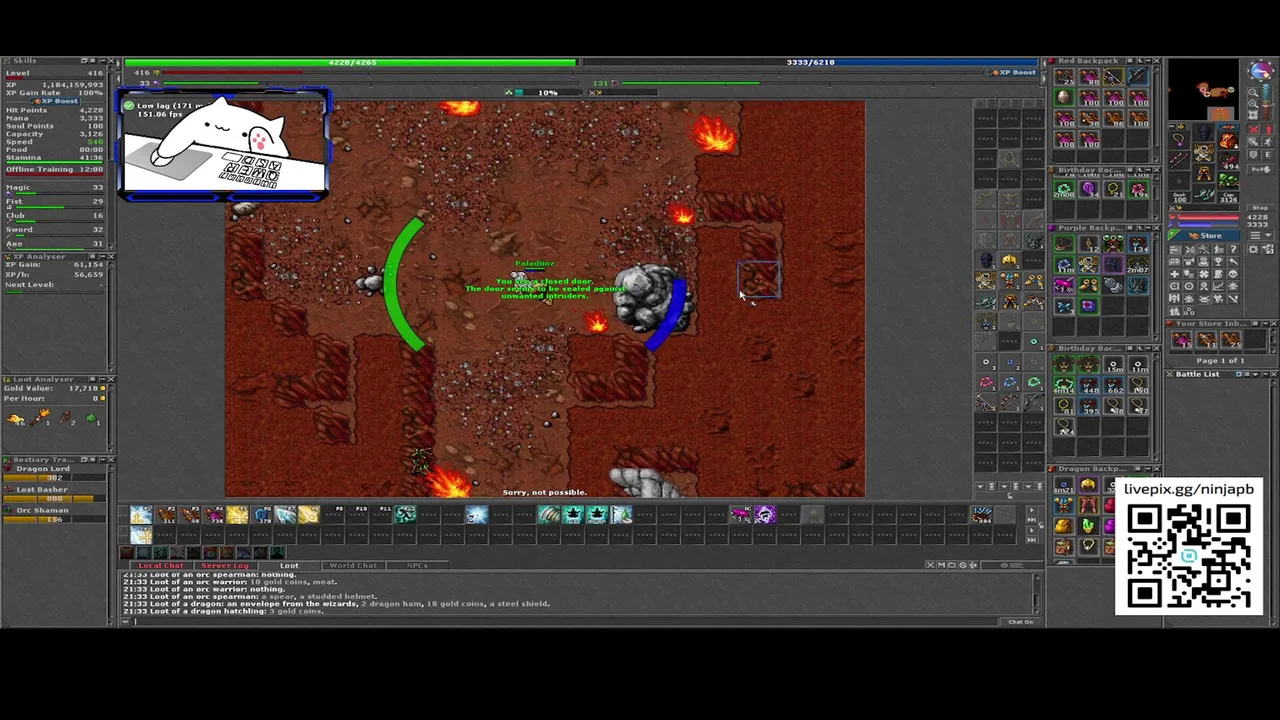Click the first chat console toolbar icon

pyautogui.click(x=930, y=565)
